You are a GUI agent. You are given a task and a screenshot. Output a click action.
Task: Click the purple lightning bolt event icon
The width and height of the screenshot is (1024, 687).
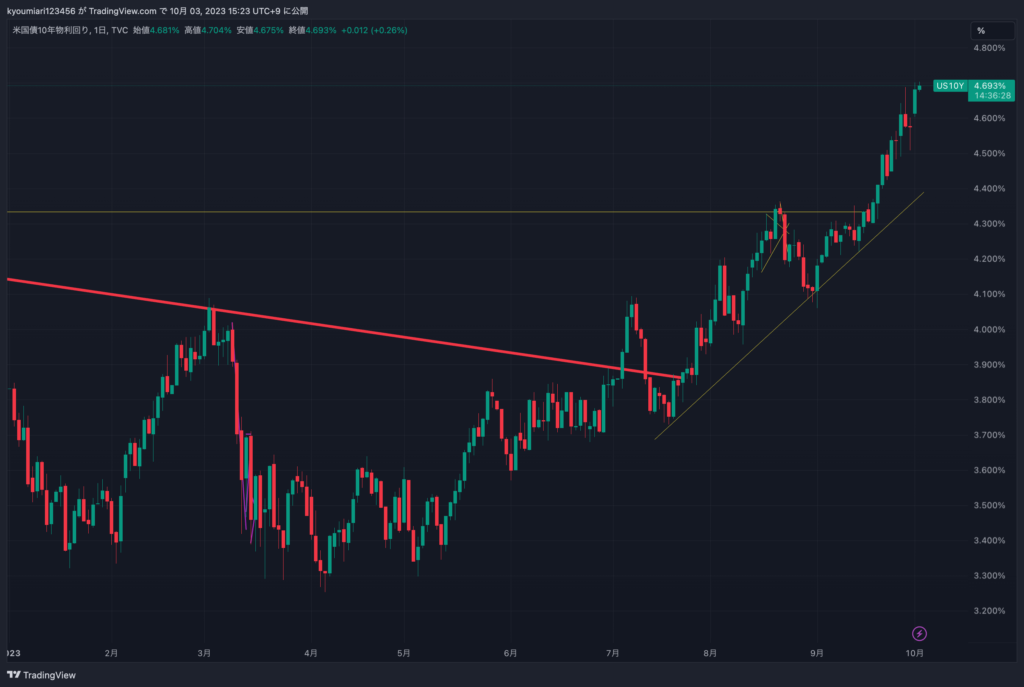(x=919, y=633)
